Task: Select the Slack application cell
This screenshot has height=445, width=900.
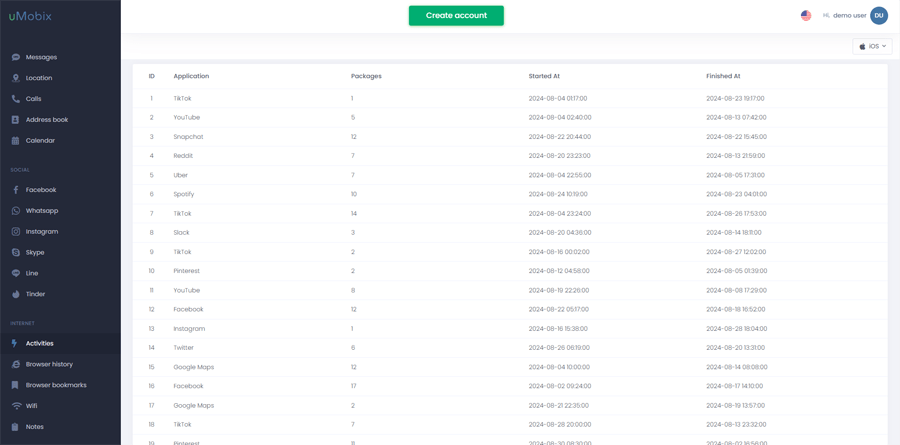Action: pyautogui.click(x=181, y=233)
